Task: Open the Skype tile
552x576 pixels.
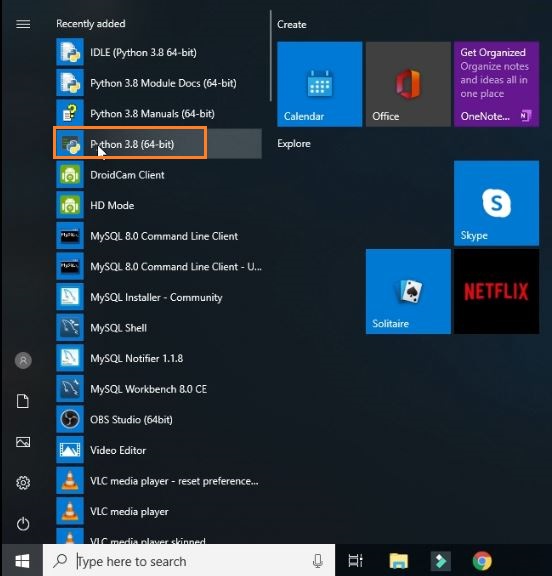Action: (497, 203)
